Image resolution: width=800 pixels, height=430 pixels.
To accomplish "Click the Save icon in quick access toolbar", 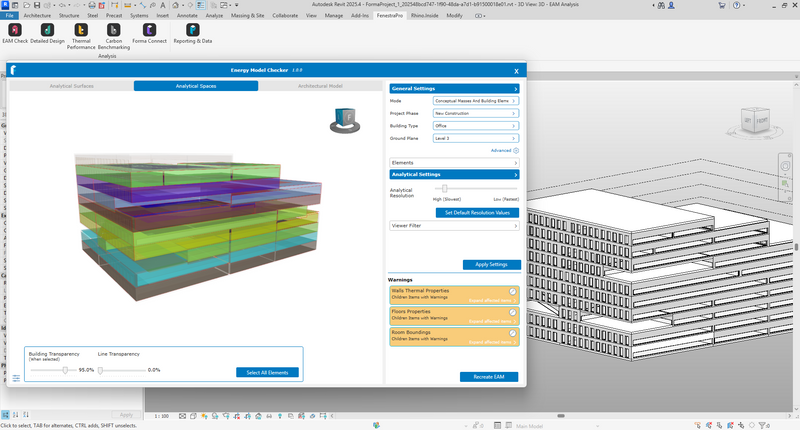I will point(37,5).
